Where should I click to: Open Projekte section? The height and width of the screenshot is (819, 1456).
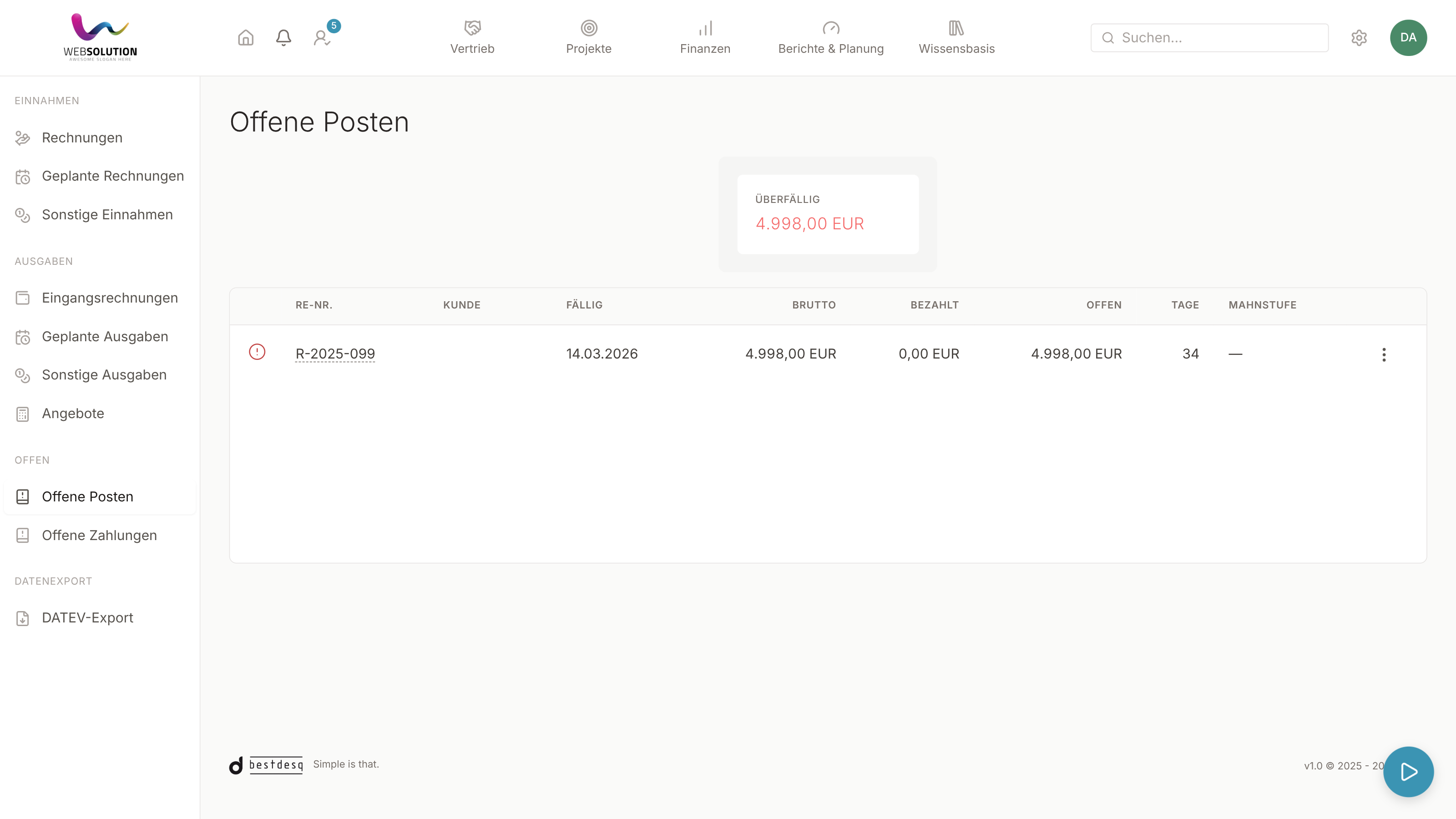click(588, 37)
